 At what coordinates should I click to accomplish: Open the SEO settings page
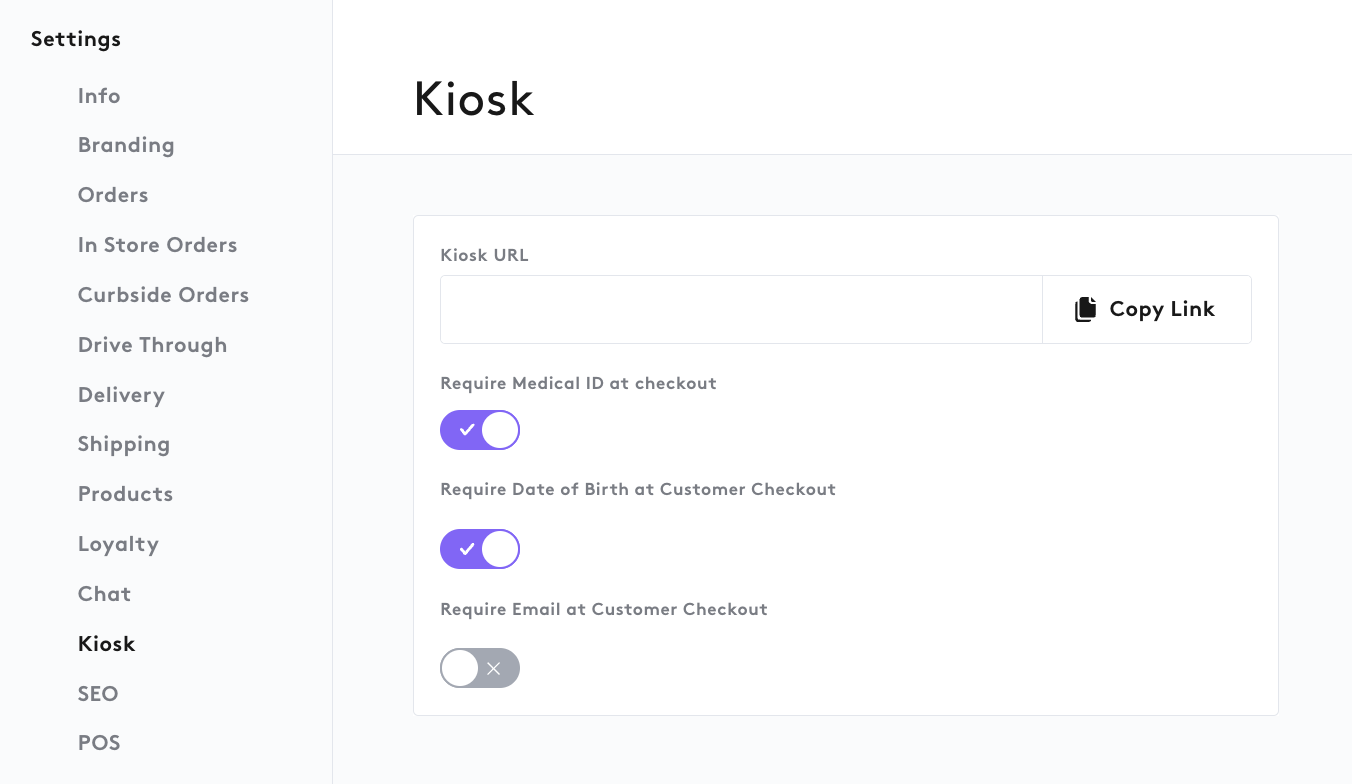98,694
